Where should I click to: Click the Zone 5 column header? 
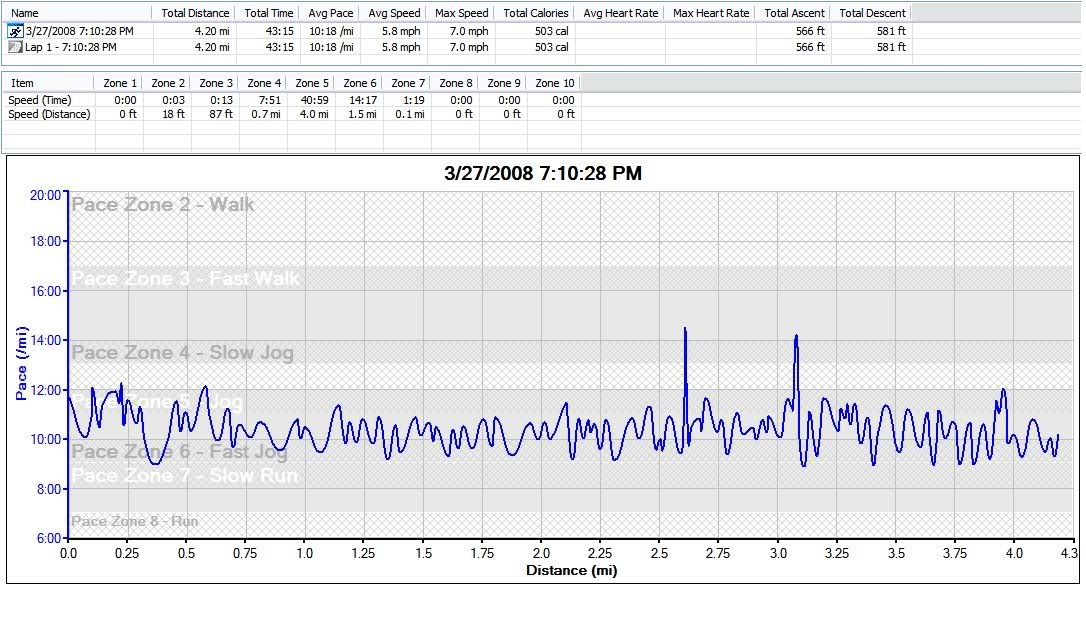(312, 83)
